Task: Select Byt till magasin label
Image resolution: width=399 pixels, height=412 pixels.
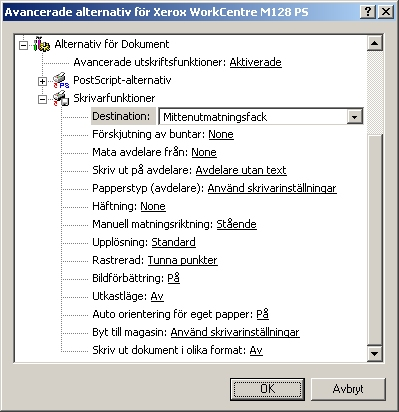Action: (130, 332)
